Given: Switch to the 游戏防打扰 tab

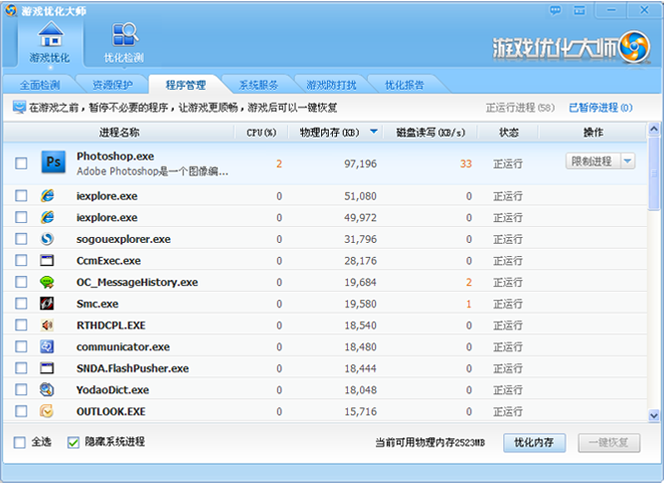Looking at the screenshot, I should [x=331, y=84].
